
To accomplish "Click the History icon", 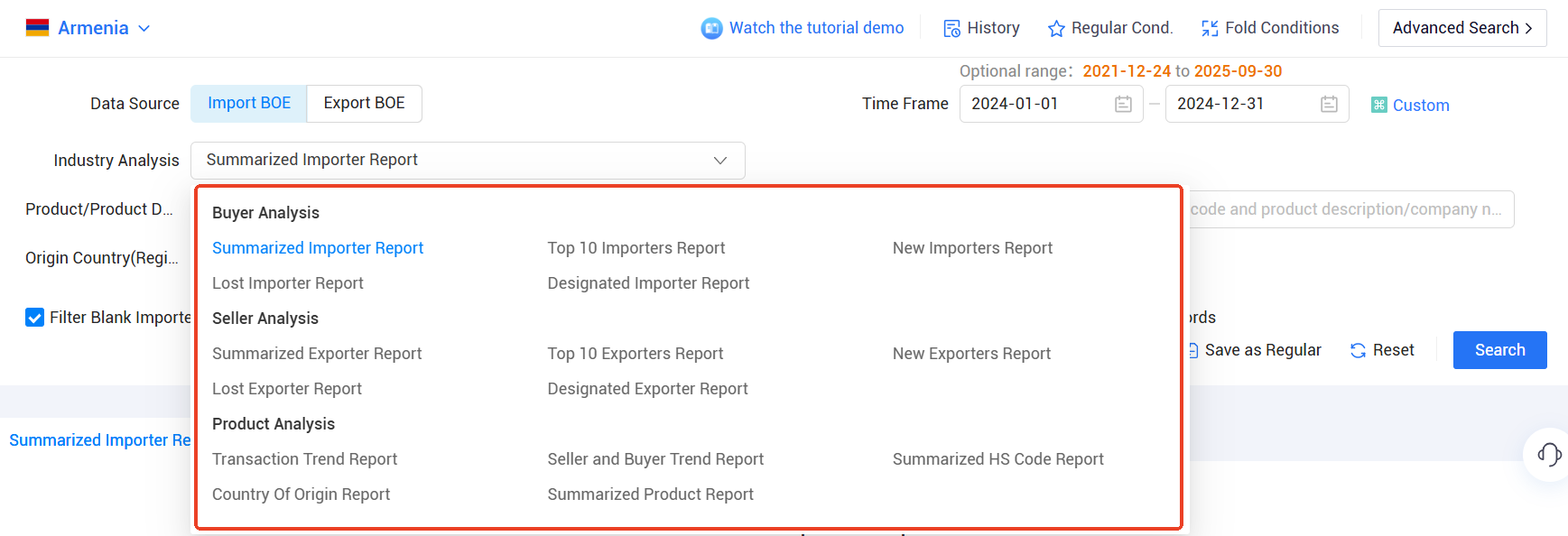I will (951, 29).
